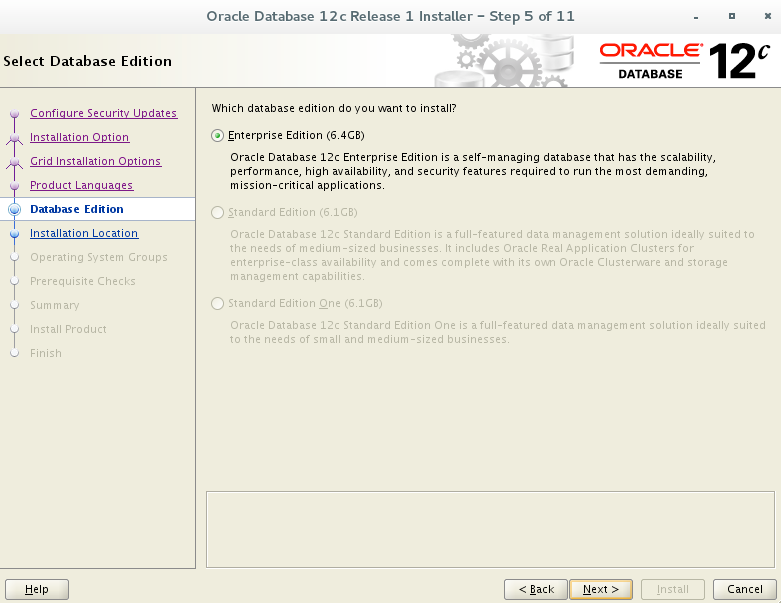This screenshot has height=603, width=781.
Task: Click Summary step label
Action: click(54, 305)
